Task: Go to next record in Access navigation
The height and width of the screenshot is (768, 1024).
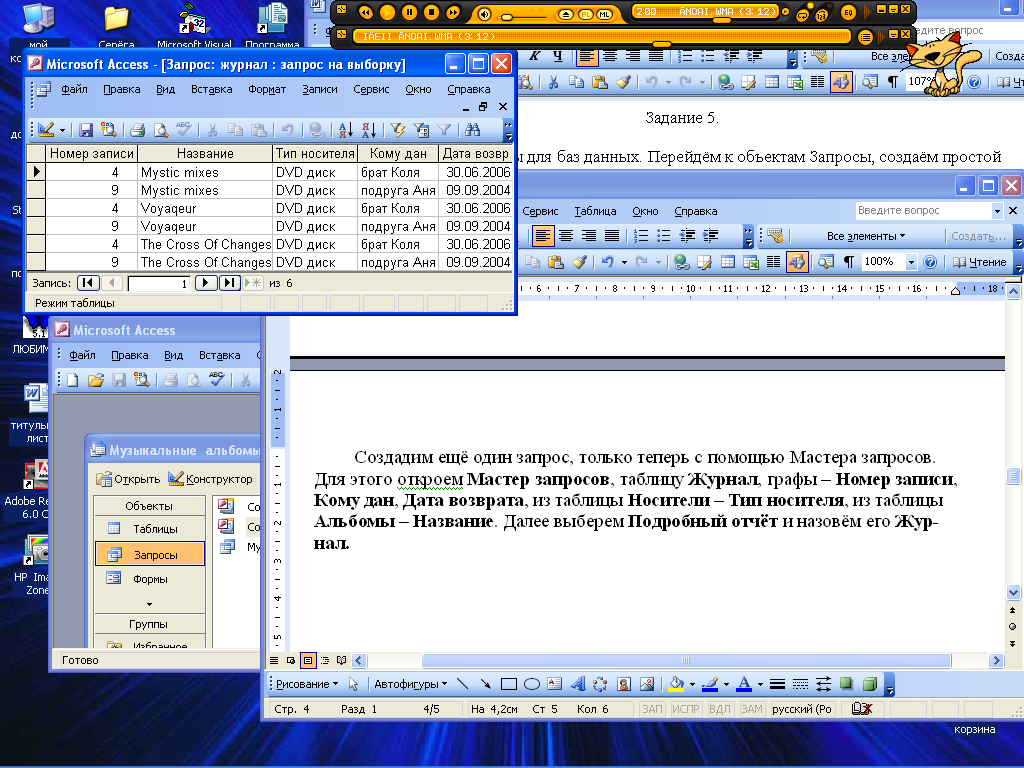Action: [x=205, y=283]
